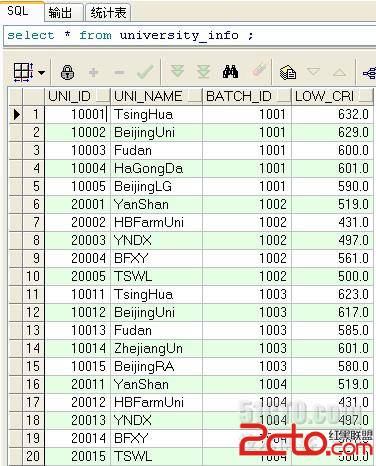Image resolution: width=376 pixels, height=466 pixels.
Task: Select row number 18 header
Action: point(33,420)
